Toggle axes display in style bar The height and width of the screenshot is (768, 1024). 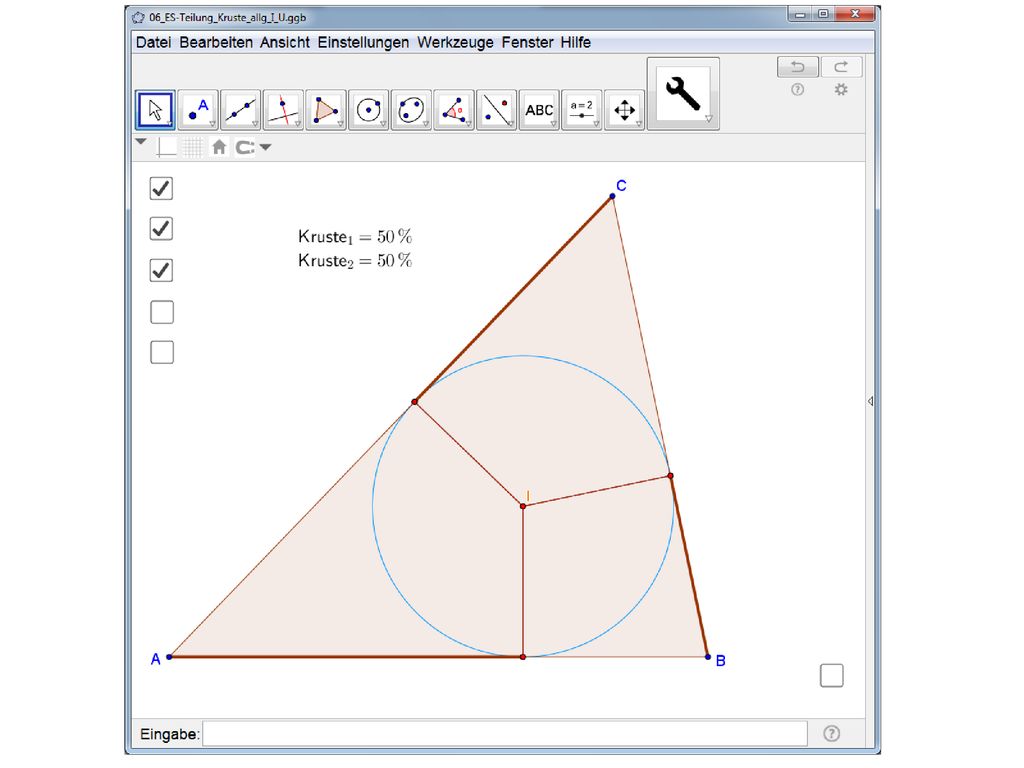[167, 148]
